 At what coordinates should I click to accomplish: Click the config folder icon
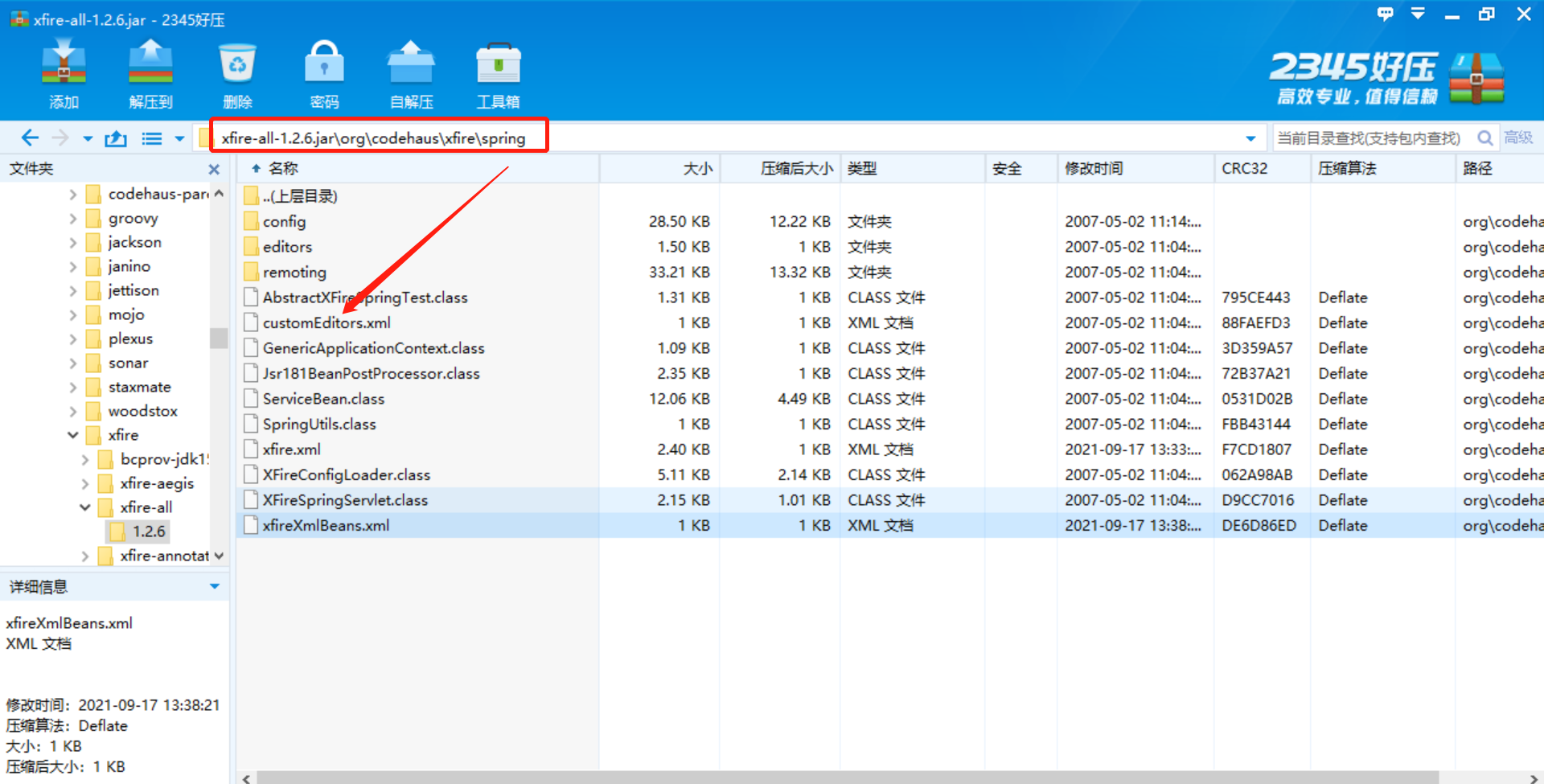251,221
